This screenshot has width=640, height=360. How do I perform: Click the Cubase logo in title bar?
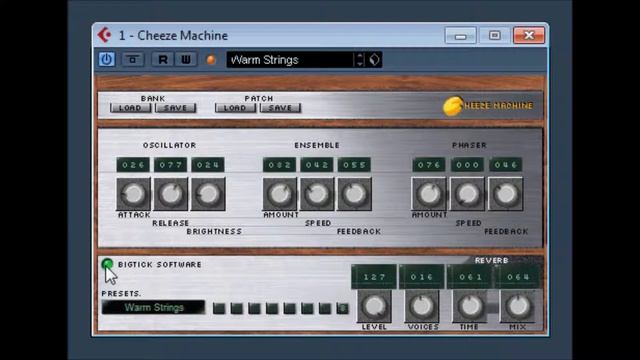coord(104,35)
